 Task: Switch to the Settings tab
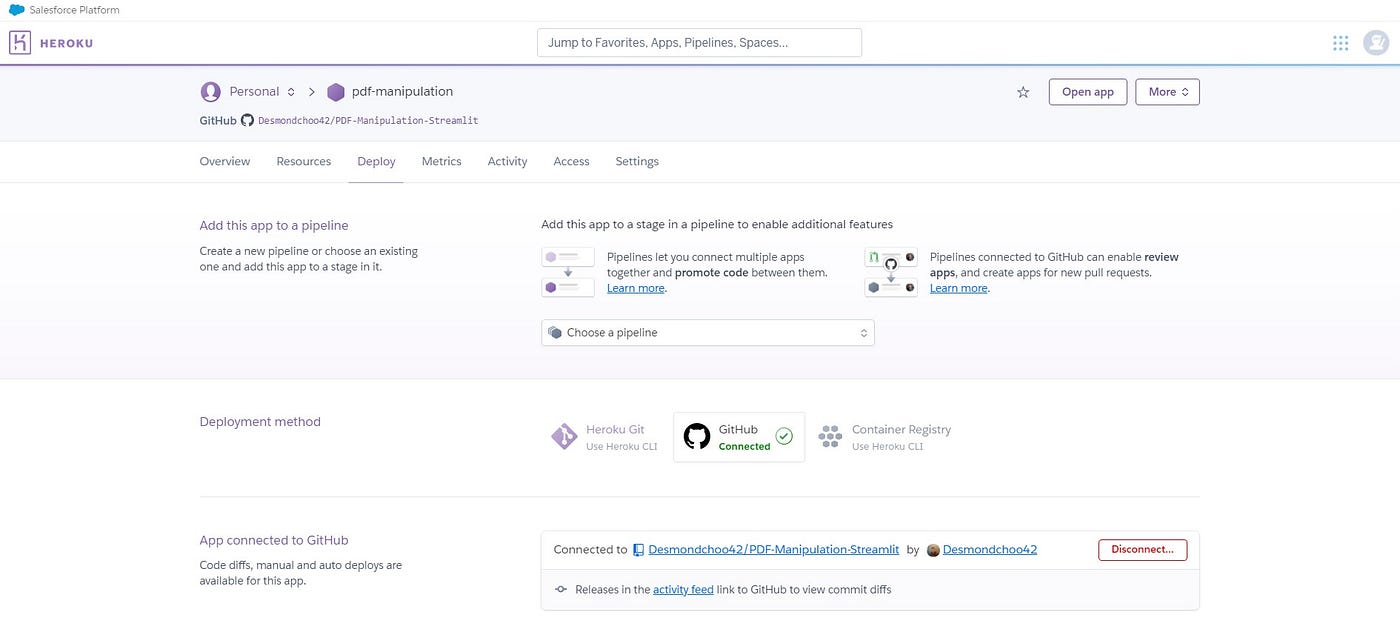[637, 162]
